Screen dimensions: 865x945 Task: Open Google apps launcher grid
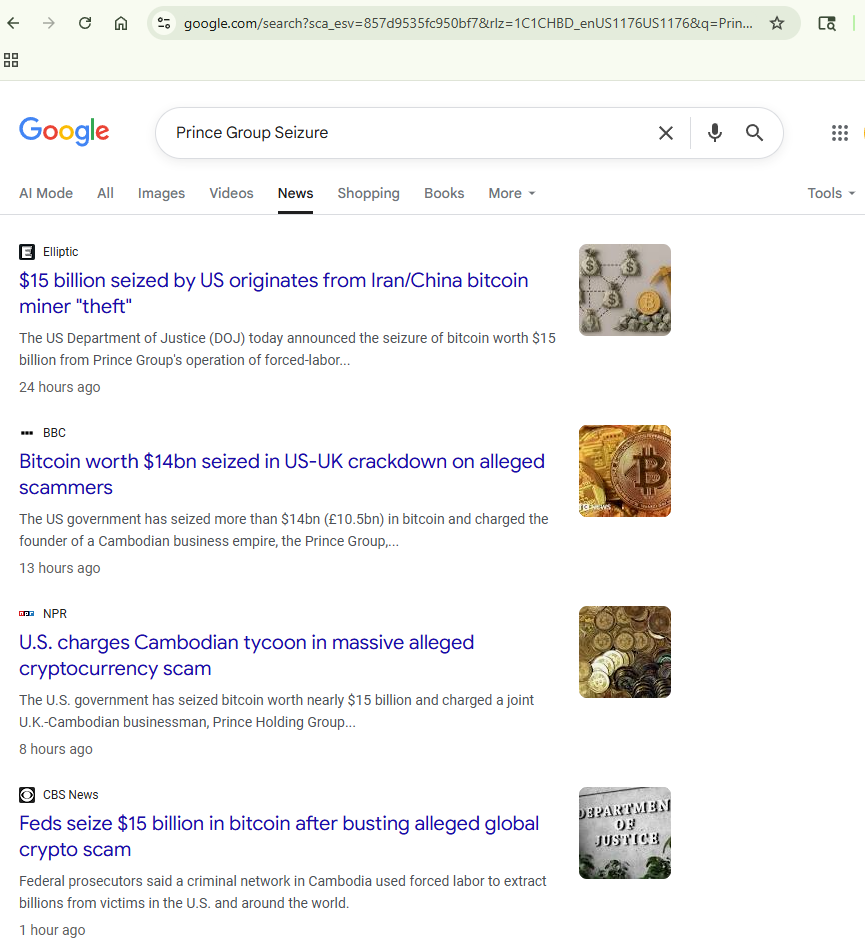click(x=840, y=133)
